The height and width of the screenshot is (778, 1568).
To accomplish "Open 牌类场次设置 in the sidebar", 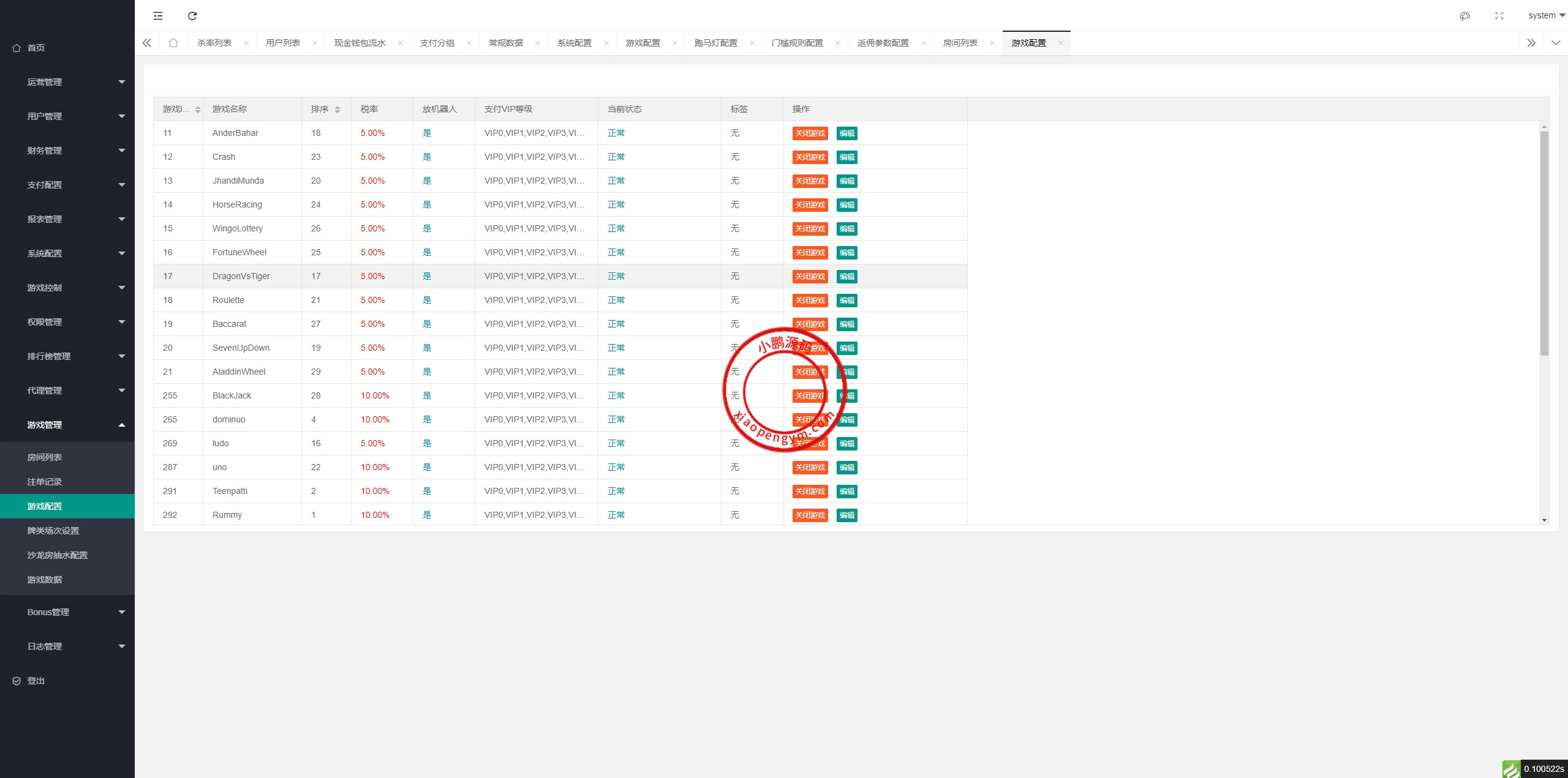I will point(53,531).
